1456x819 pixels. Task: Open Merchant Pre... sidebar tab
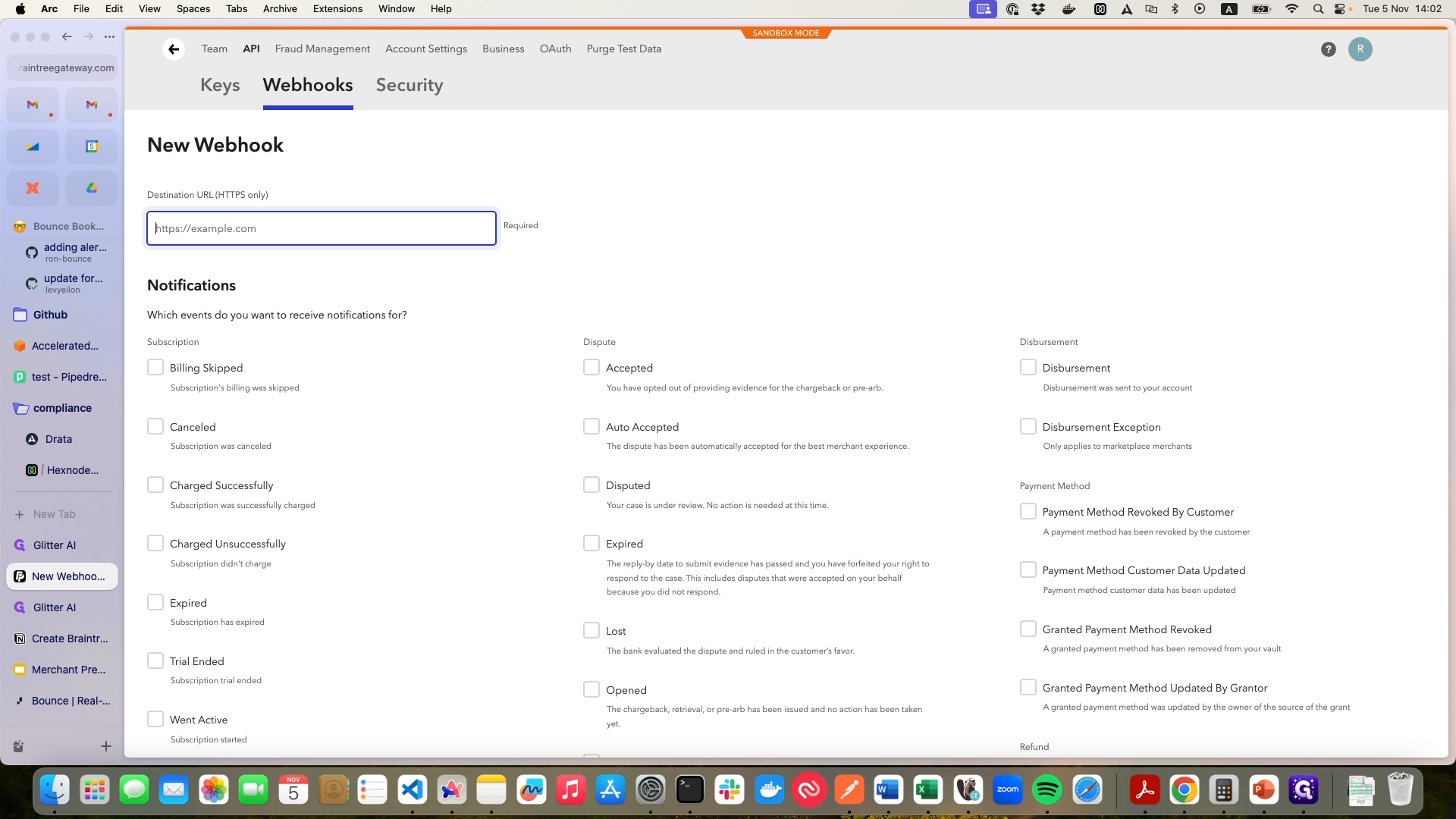[62, 670]
